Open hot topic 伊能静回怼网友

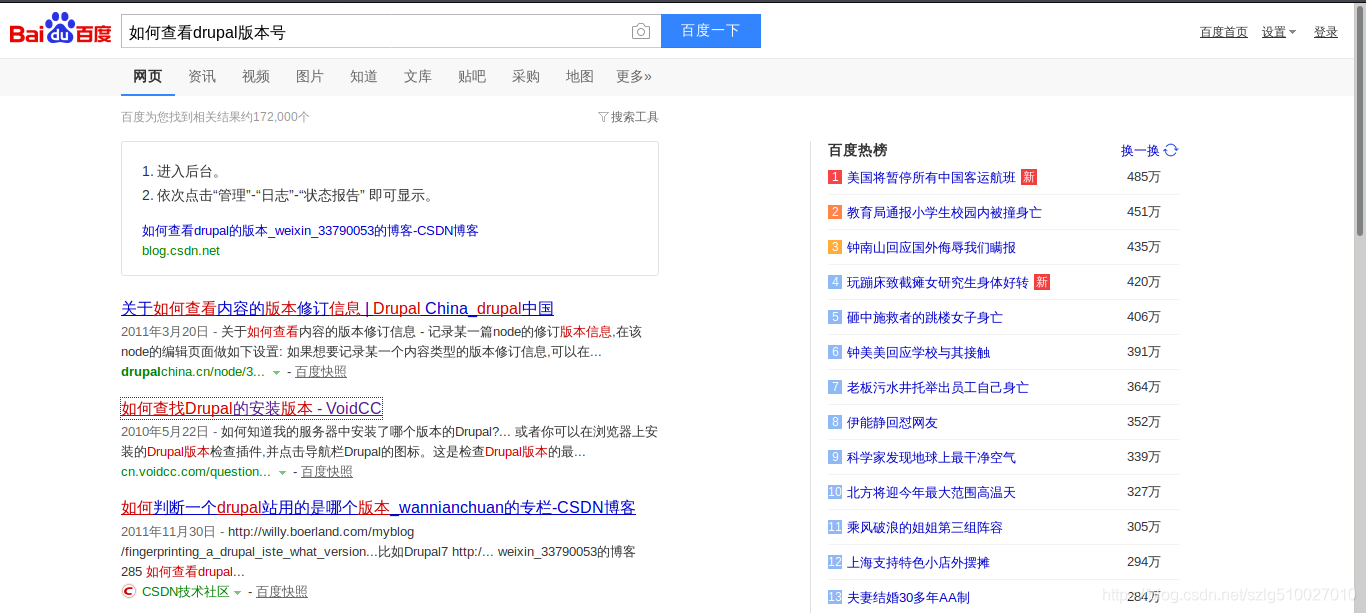[892, 422]
